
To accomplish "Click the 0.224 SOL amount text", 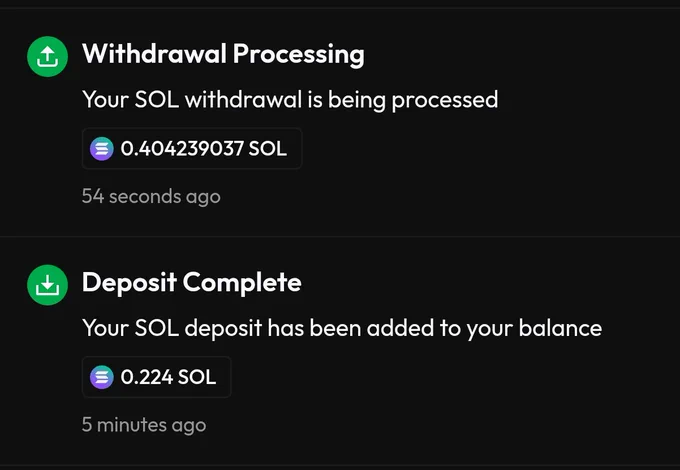I will tap(168, 377).
